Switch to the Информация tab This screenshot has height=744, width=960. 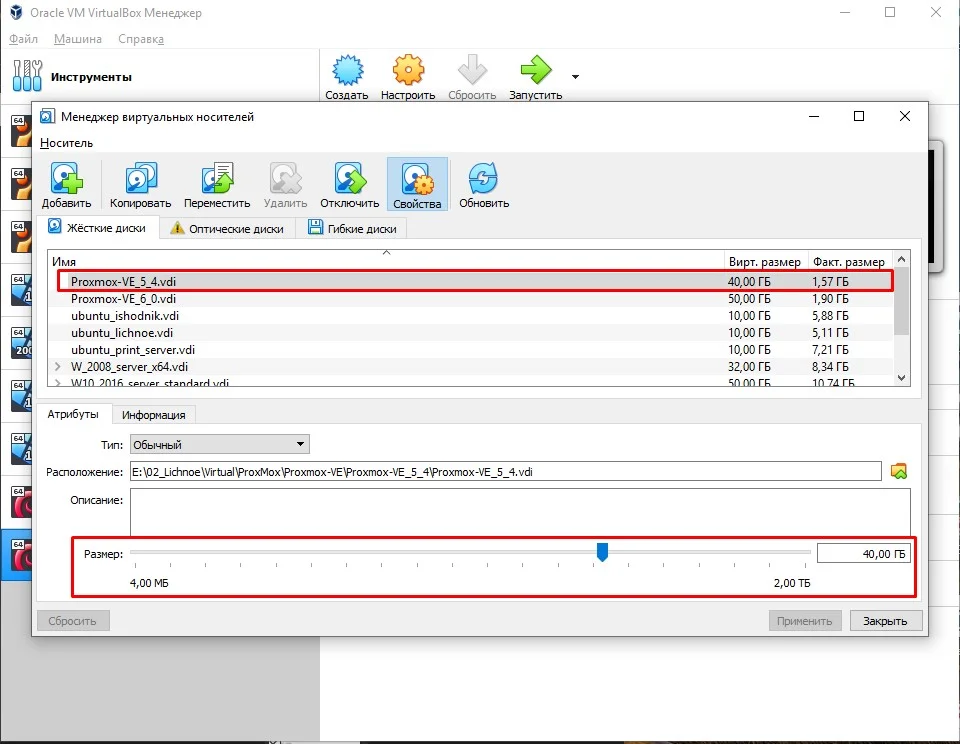[x=154, y=415]
